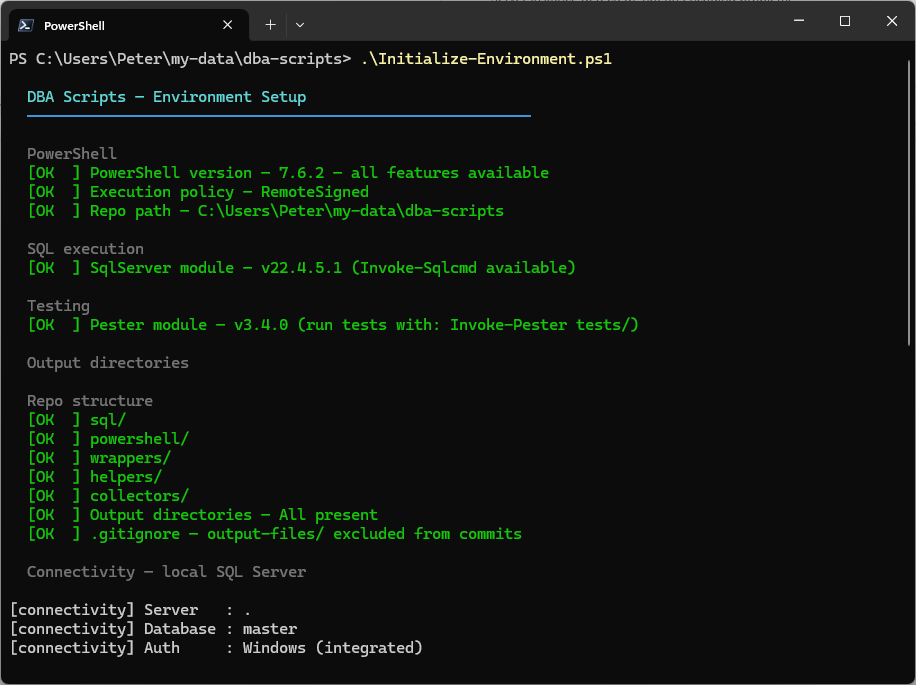Screen dimensions: 916x685
Task: Click the Execution policy – RemoteSigned line
Action: 198,192
